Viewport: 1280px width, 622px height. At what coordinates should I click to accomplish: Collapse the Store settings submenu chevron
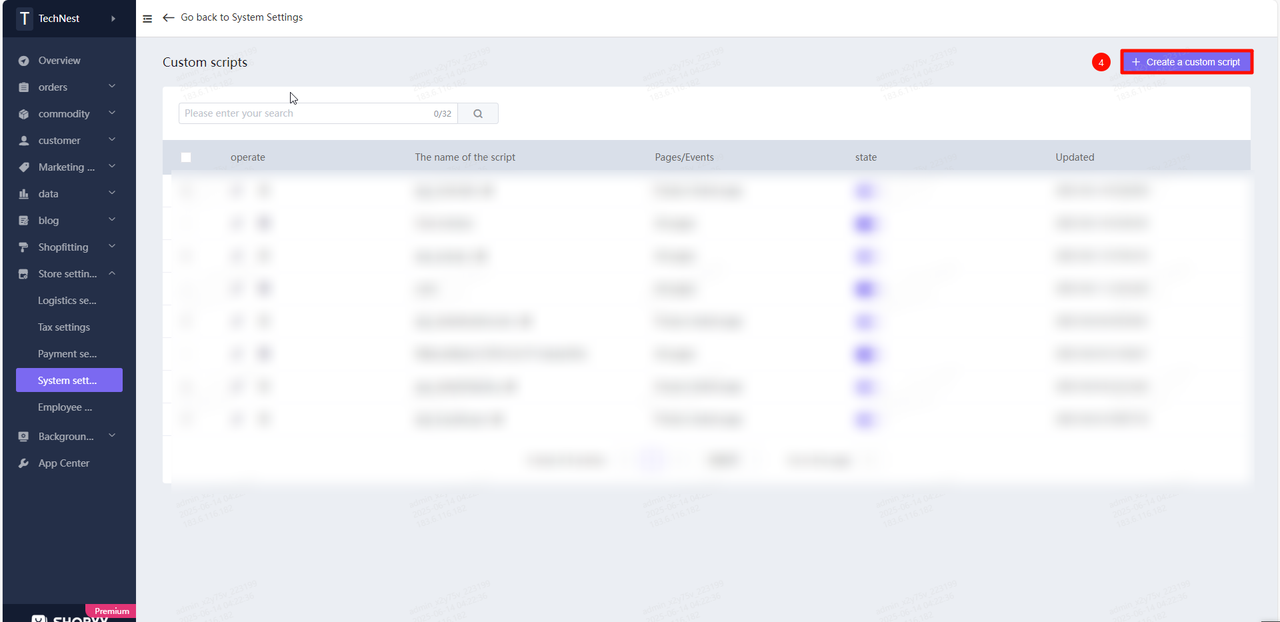tap(112, 273)
